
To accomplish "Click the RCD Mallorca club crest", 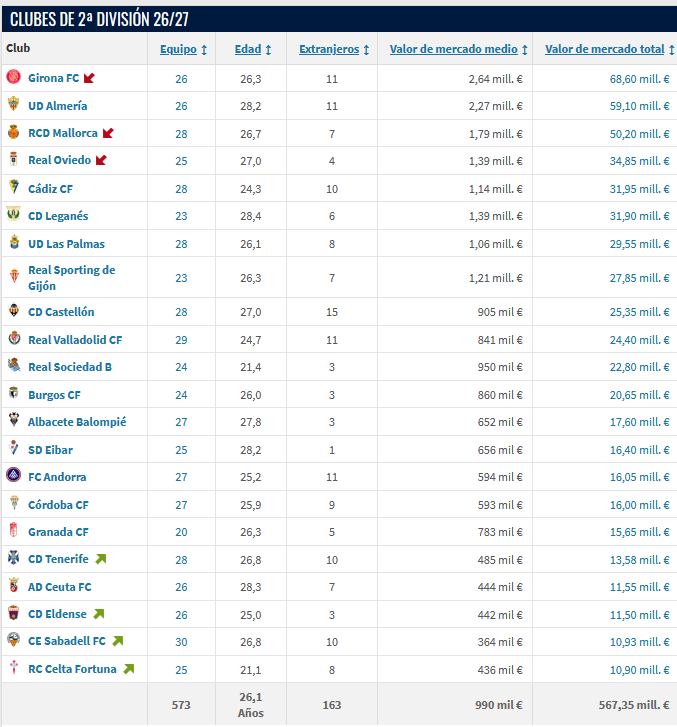I will (x=13, y=132).
